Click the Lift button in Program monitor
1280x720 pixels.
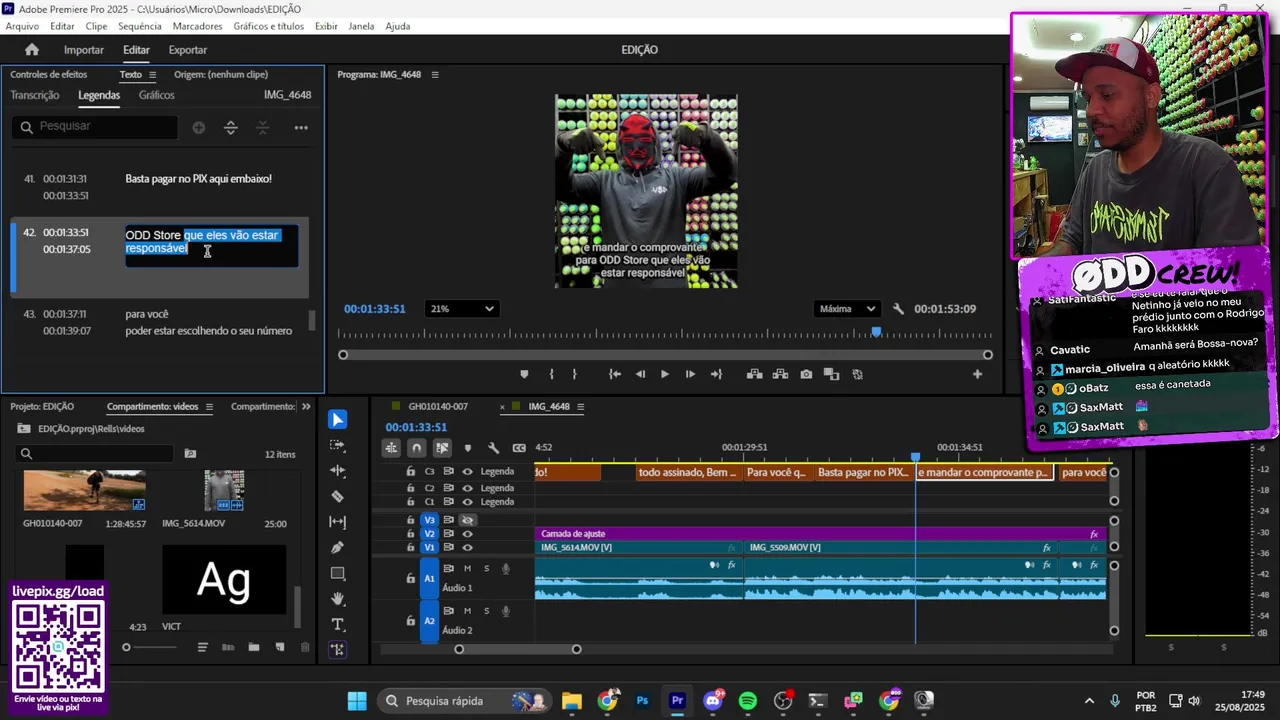click(x=755, y=374)
